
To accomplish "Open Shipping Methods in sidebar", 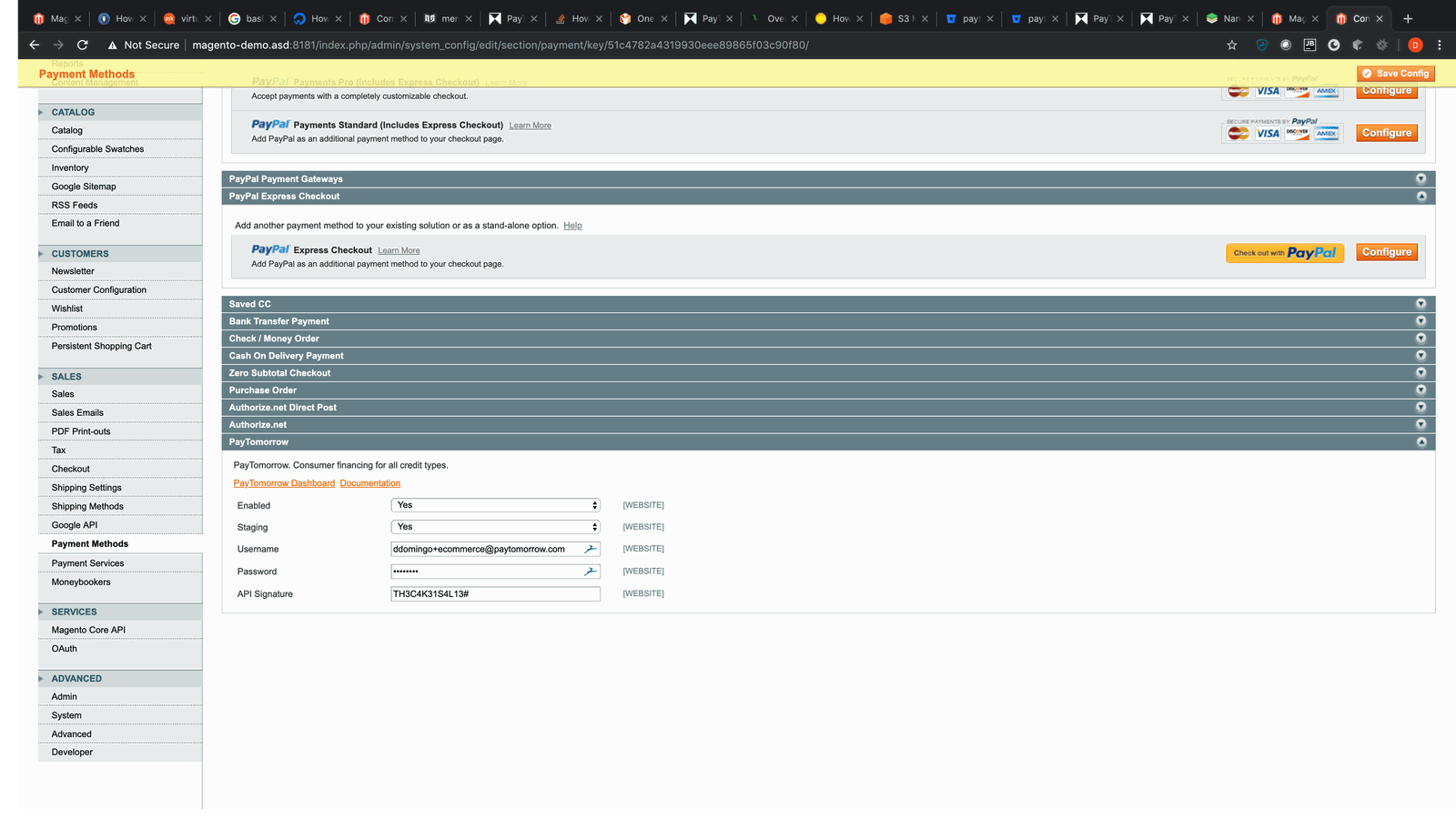I will click(x=87, y=507).
